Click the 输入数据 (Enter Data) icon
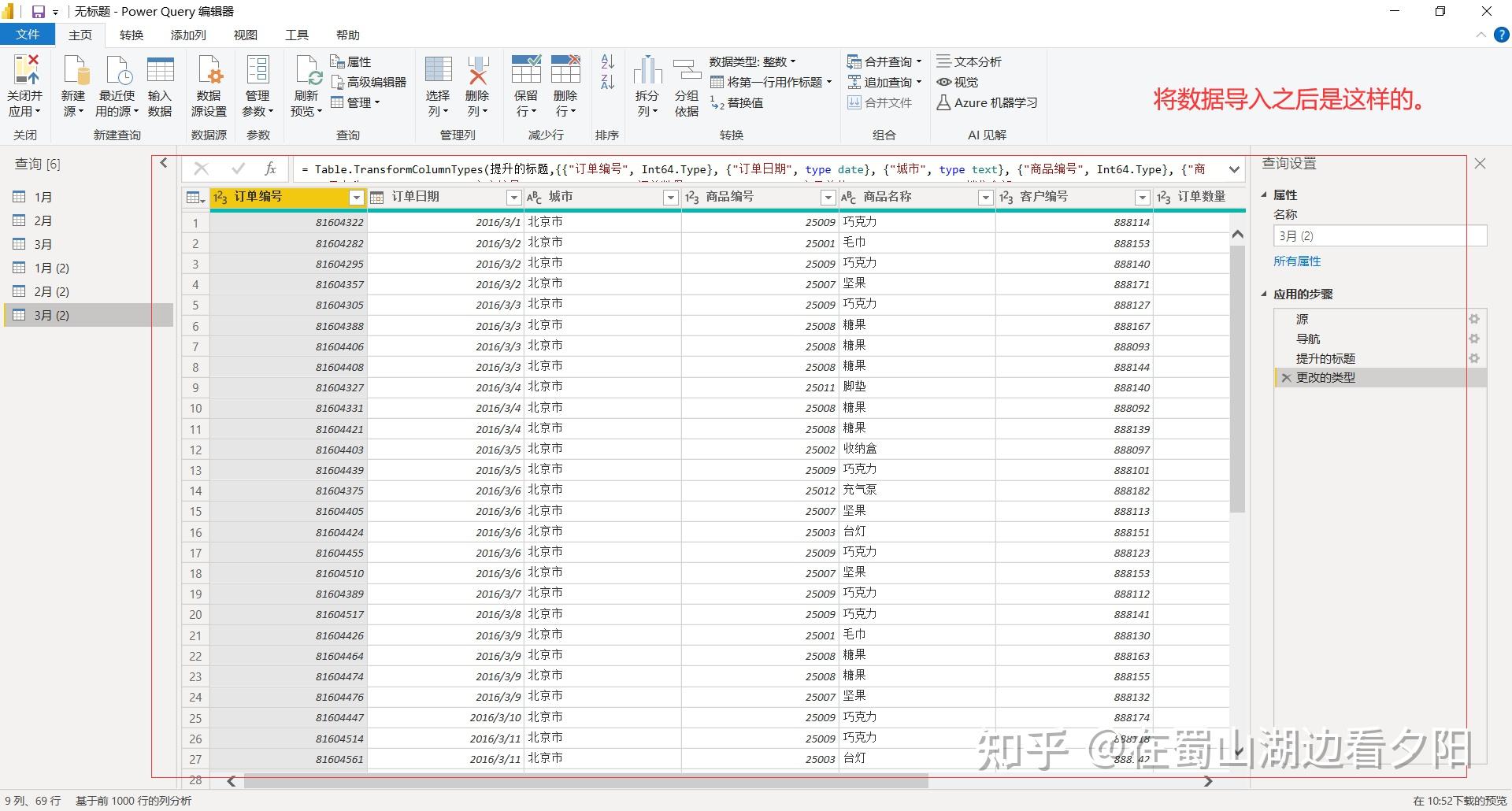 [x=160, y=70]
